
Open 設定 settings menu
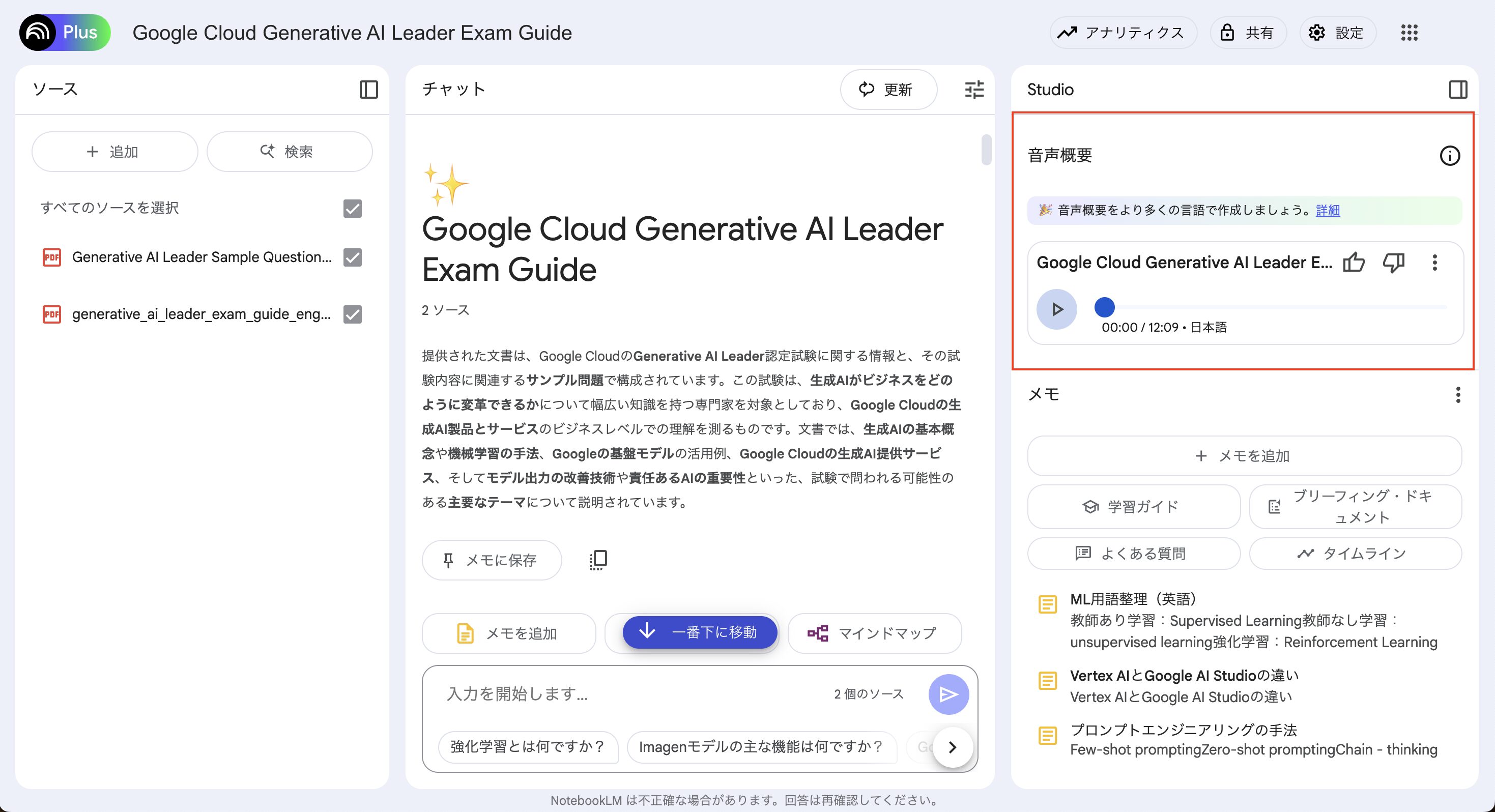[x=1338, y=33]
